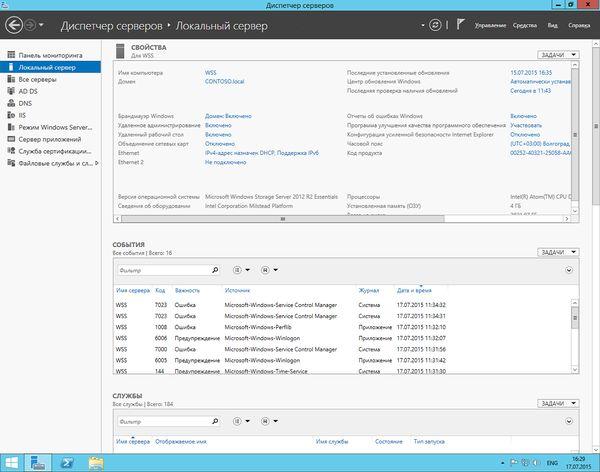Click the IIS role icon
The height and width of the screenshot is (472, 600).
[11, 115]
